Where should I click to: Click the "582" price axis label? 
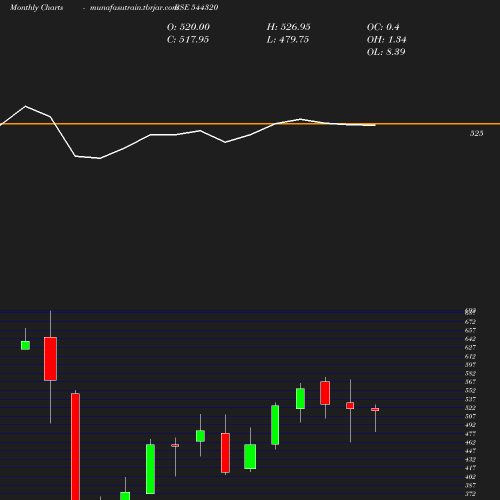[x=470, y=373]
